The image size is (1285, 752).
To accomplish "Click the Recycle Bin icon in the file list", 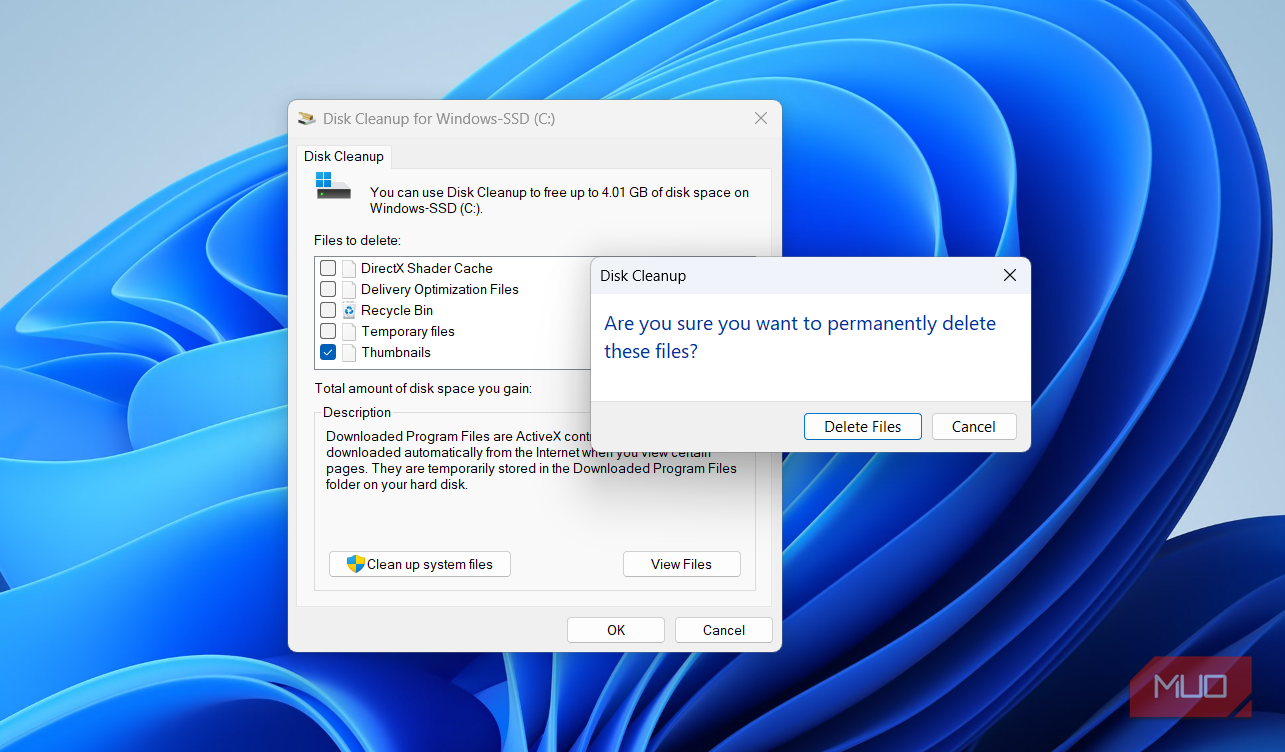I will click(349, 310).
